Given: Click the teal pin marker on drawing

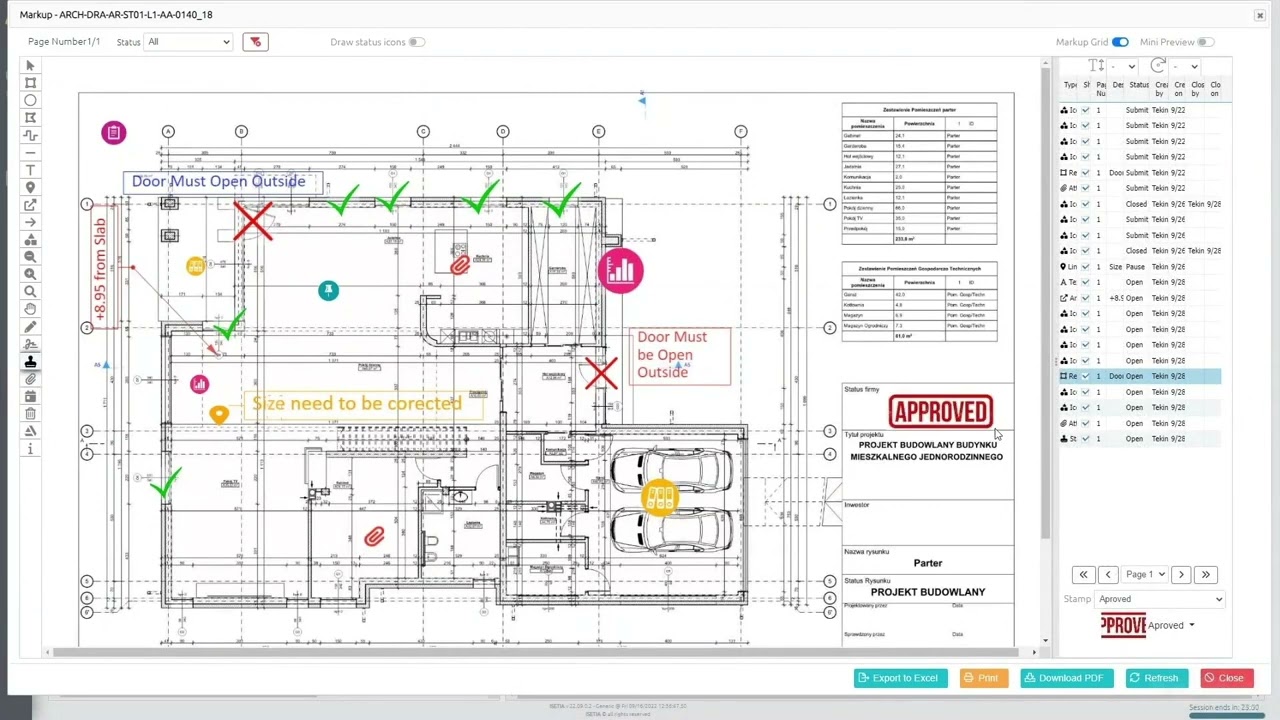Looking at the screenshot, I should click(x=328, y=290).
